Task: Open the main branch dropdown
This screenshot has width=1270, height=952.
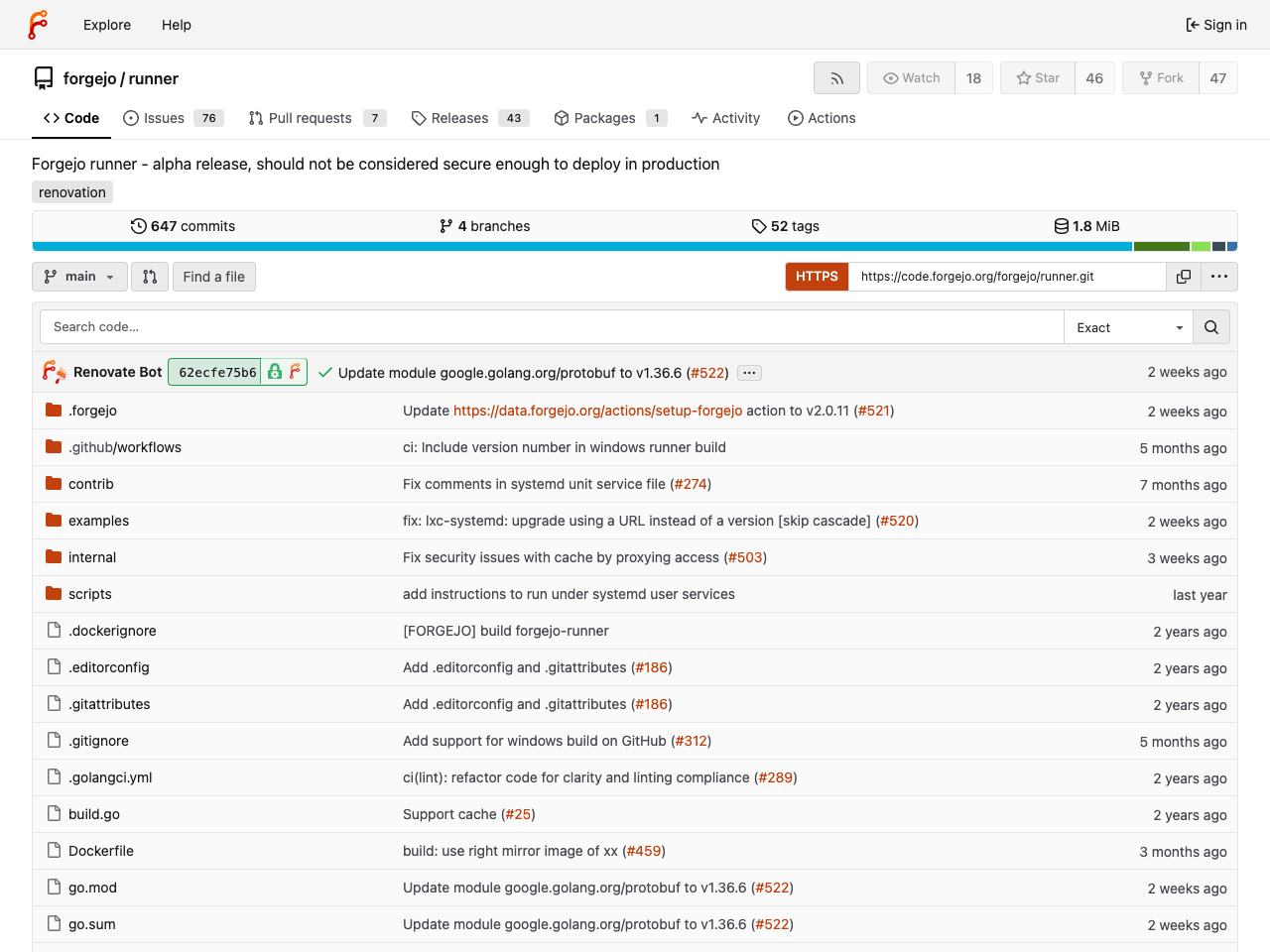Action: pos(79,277)
